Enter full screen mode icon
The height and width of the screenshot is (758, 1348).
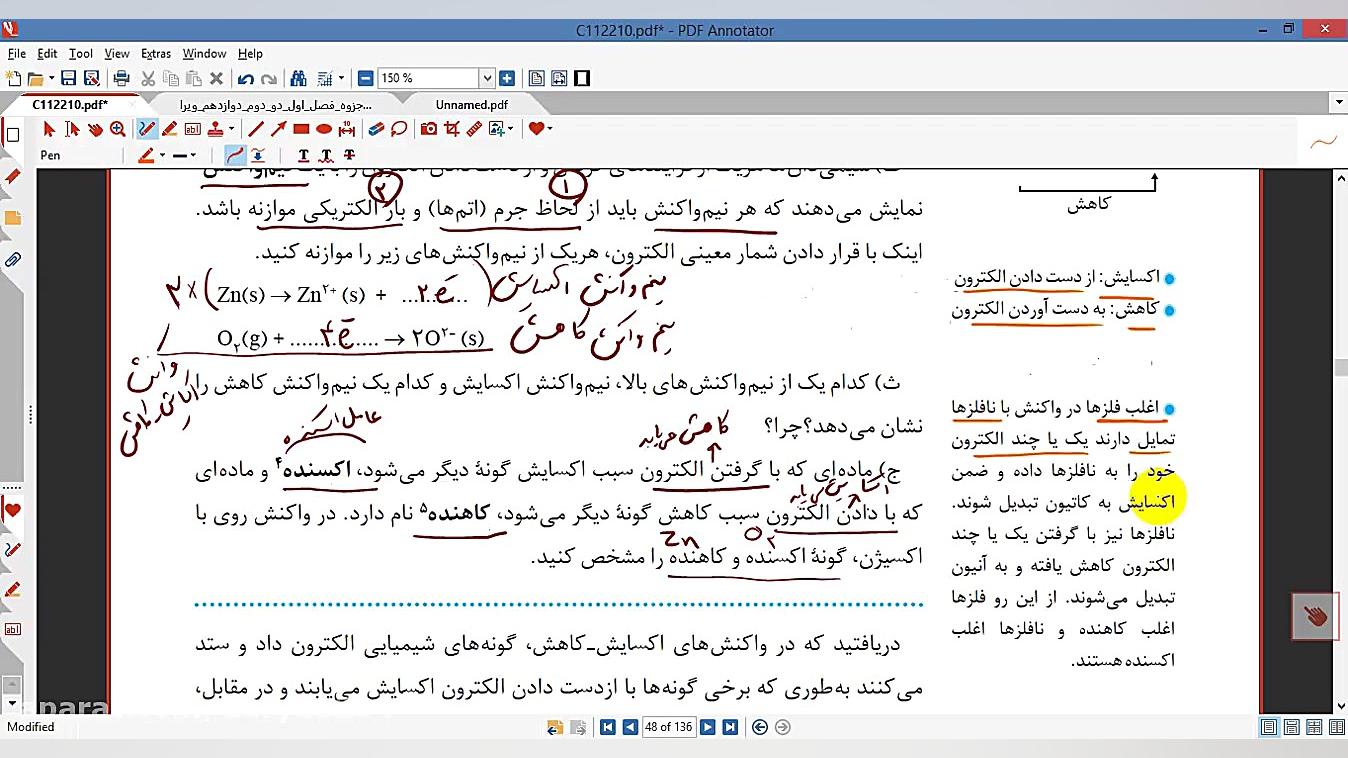582,78
